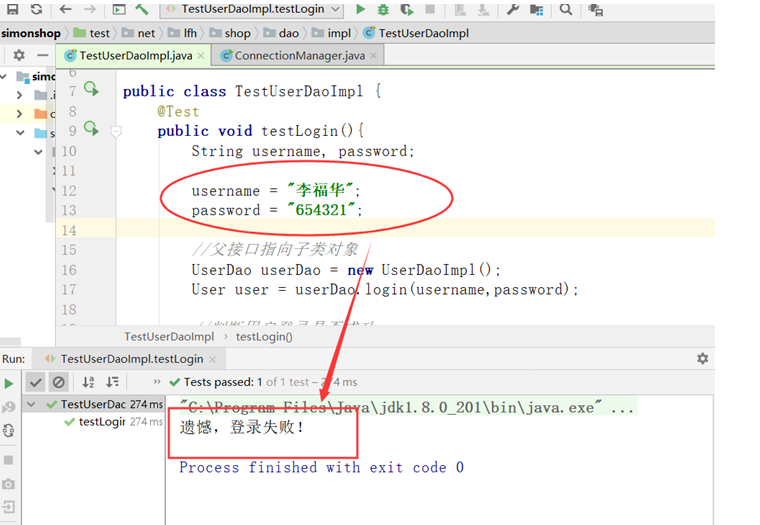The height and width of the screenshot is (525, 760).
Task: Click TestUserDaoImpl in editor bottom breadcrumb
Action: click(169, 336)
